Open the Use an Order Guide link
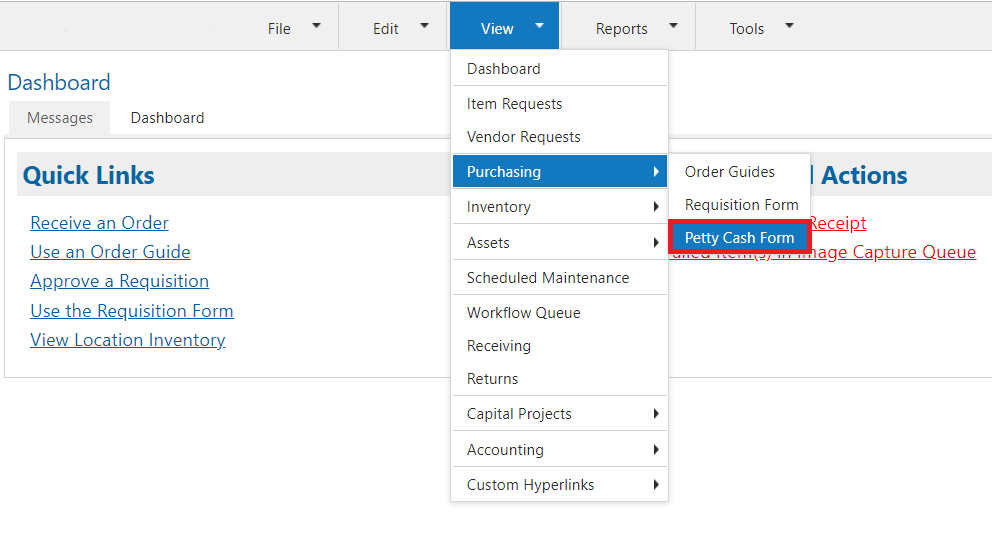The width and height of the screenshot is (992, 539). click(110, 252)
